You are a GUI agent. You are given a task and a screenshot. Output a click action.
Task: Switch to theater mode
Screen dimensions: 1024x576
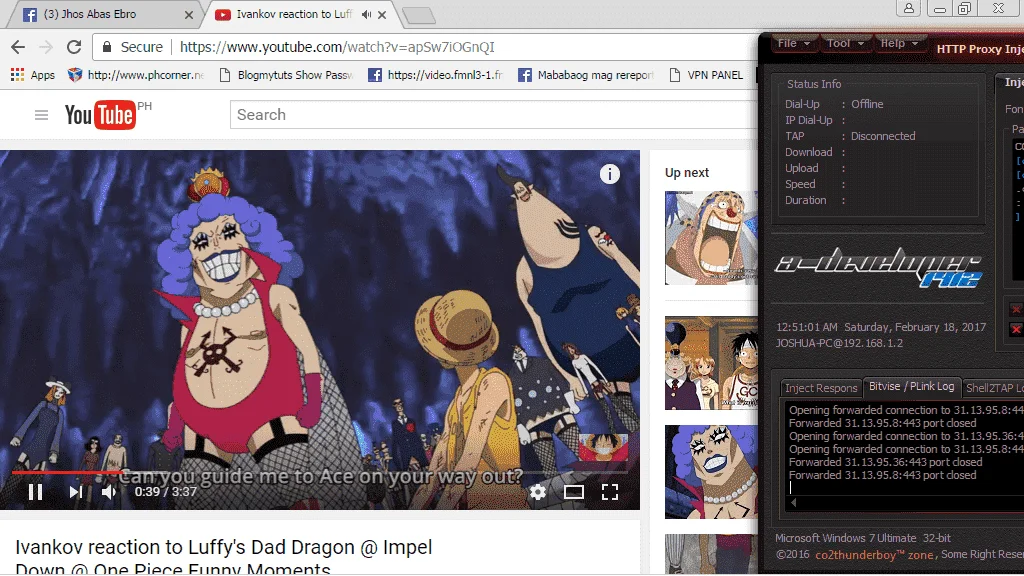[574, 492]
